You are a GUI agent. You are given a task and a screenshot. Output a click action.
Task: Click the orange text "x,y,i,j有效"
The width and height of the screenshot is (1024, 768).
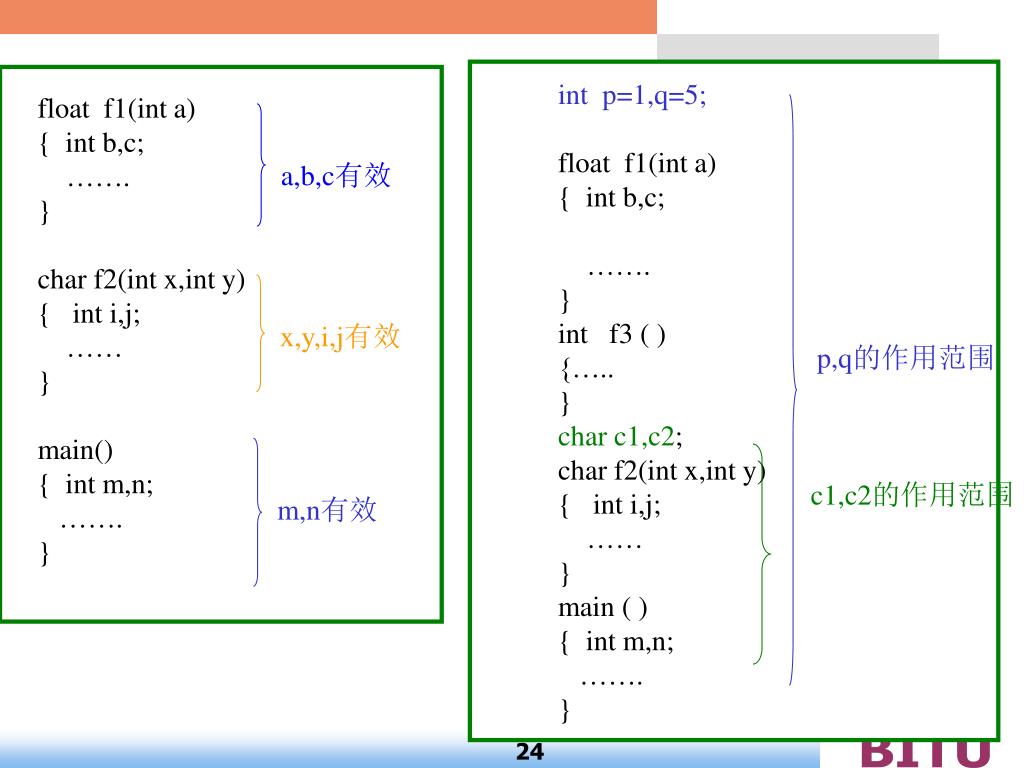[340, 337]
